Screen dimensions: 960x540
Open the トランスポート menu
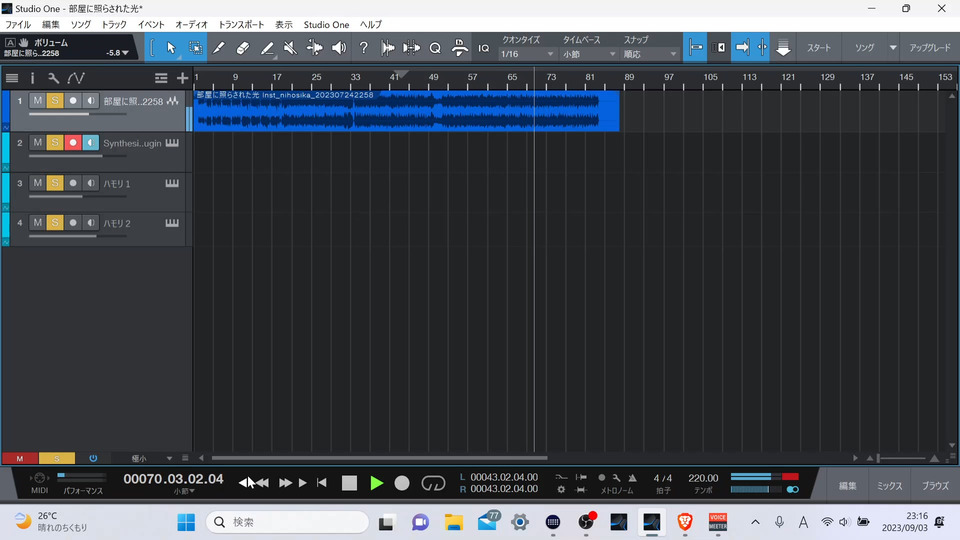tap(241, 24)
